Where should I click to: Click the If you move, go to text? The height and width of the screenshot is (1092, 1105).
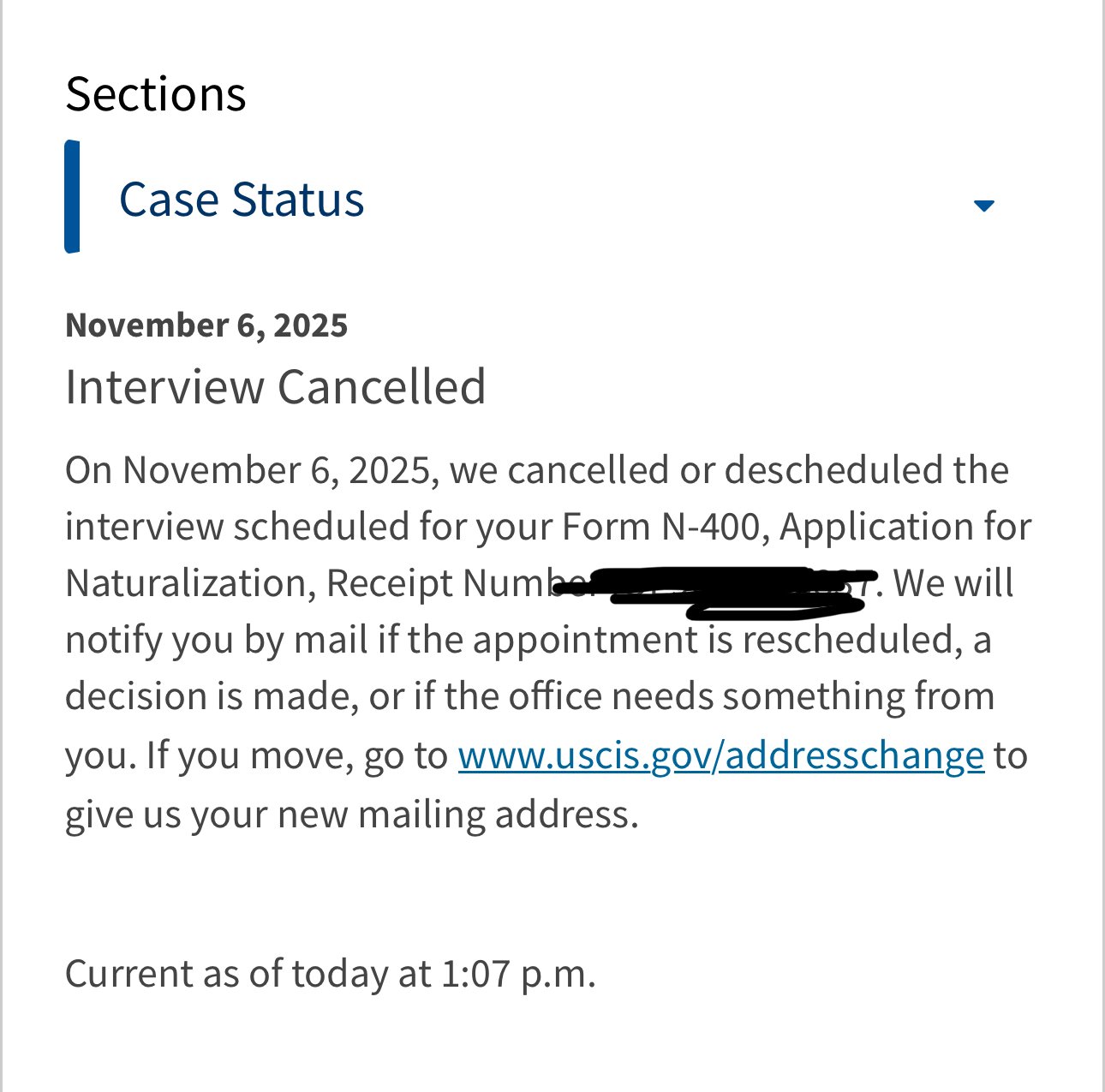[x=296, y=755]
